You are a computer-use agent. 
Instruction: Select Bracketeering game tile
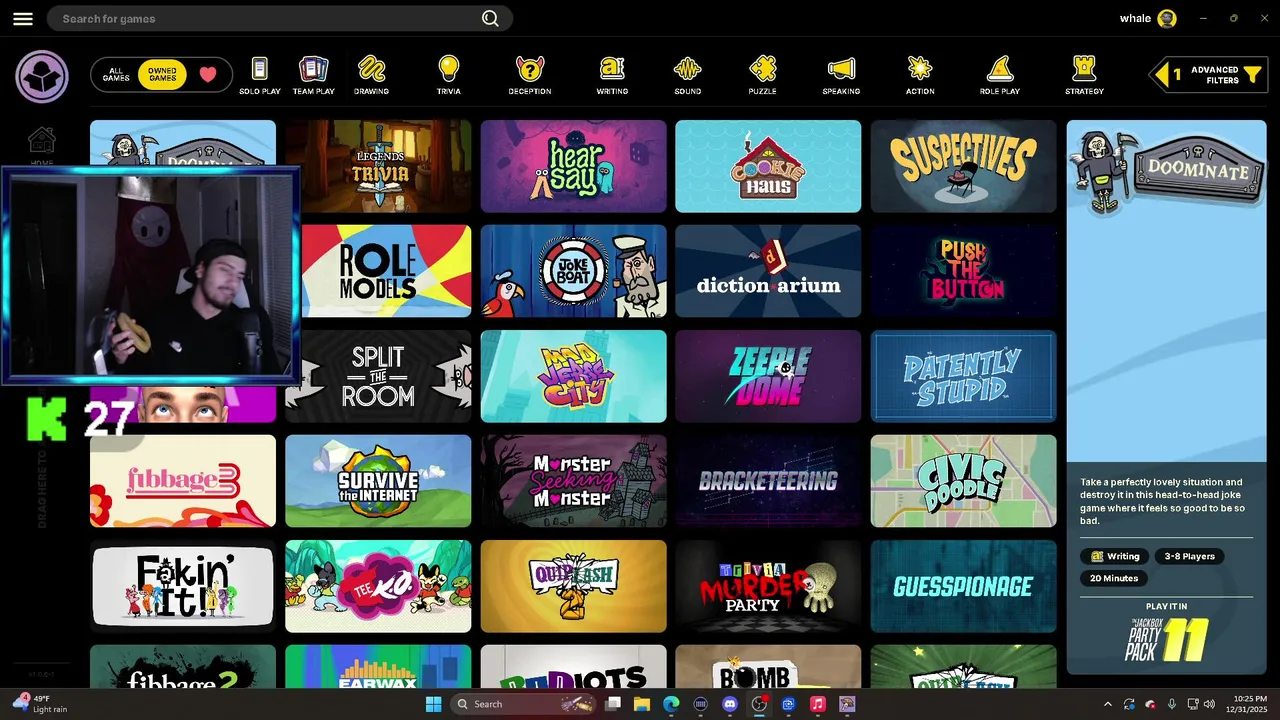(x=768, y=481)
